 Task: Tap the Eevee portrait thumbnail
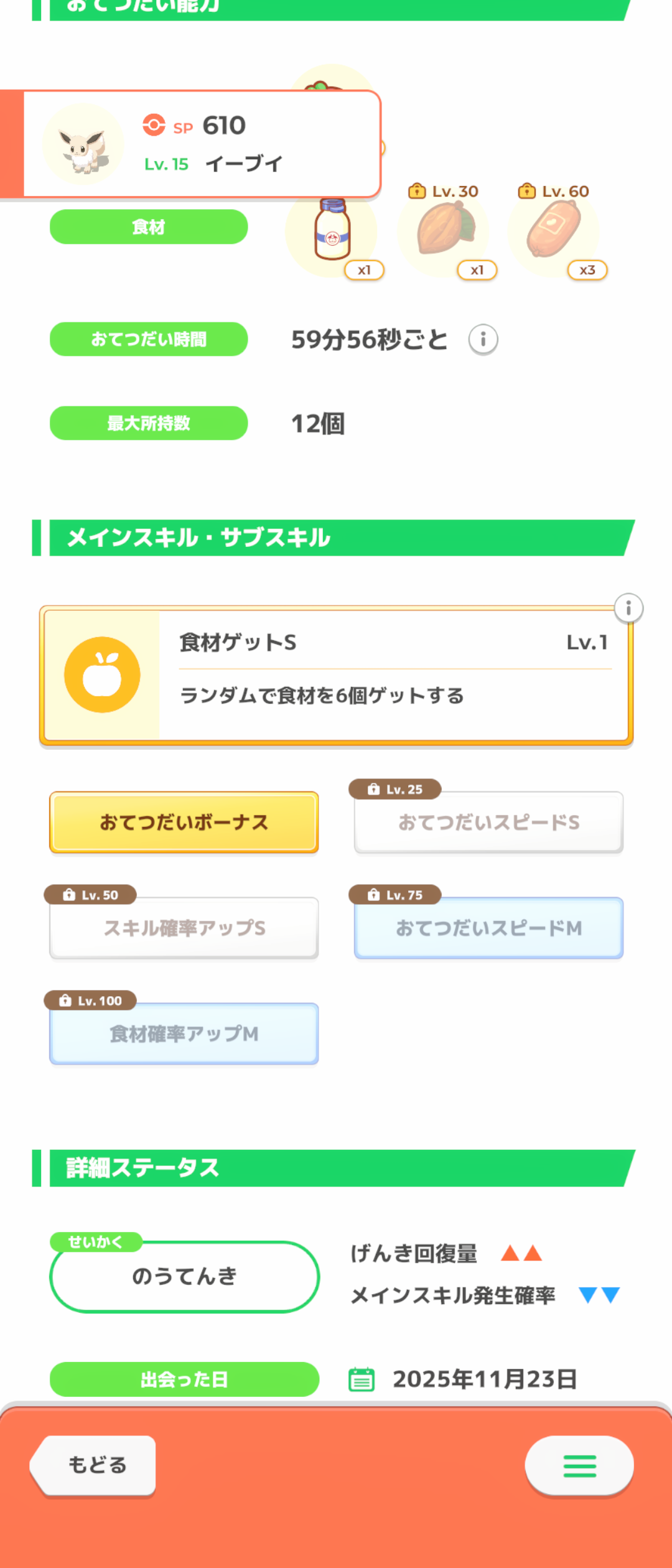pyautogui.click(x=83, y=145)
